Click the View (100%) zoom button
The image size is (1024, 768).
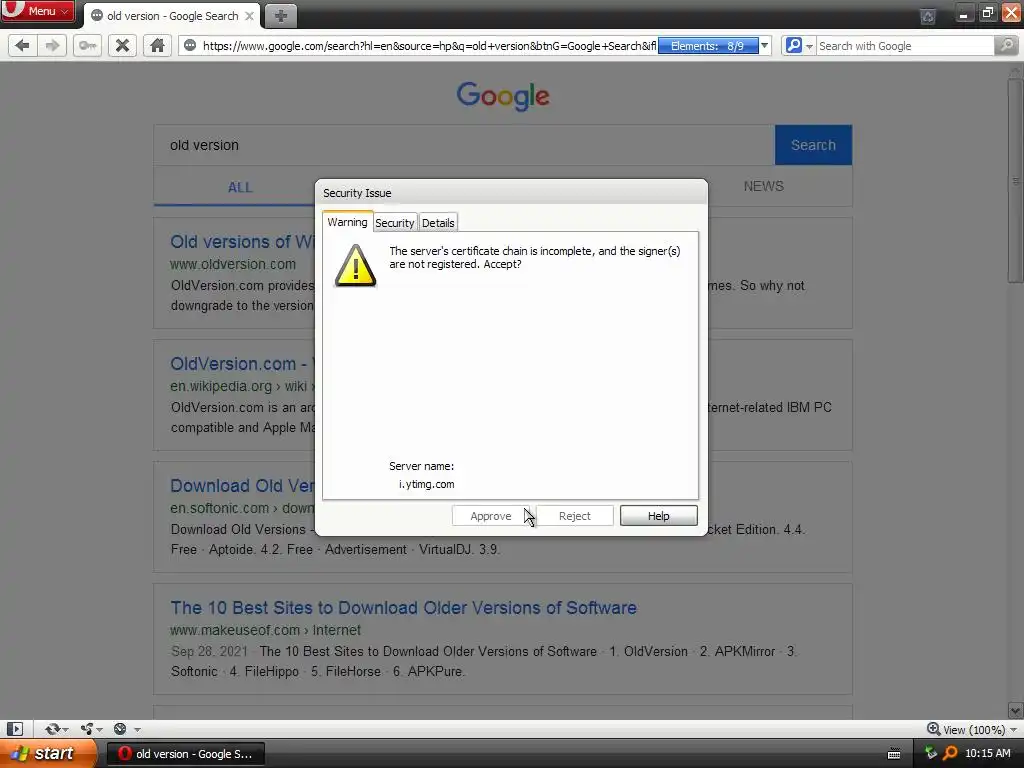coord(966,729)
